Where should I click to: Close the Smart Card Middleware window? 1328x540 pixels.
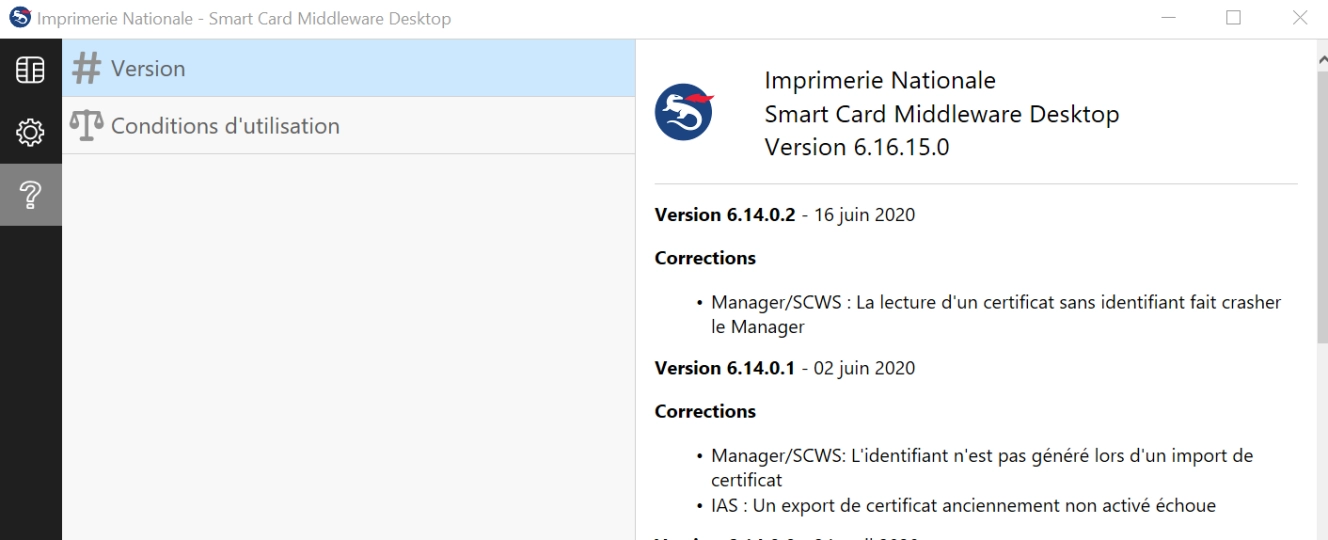coord(1299,18)
